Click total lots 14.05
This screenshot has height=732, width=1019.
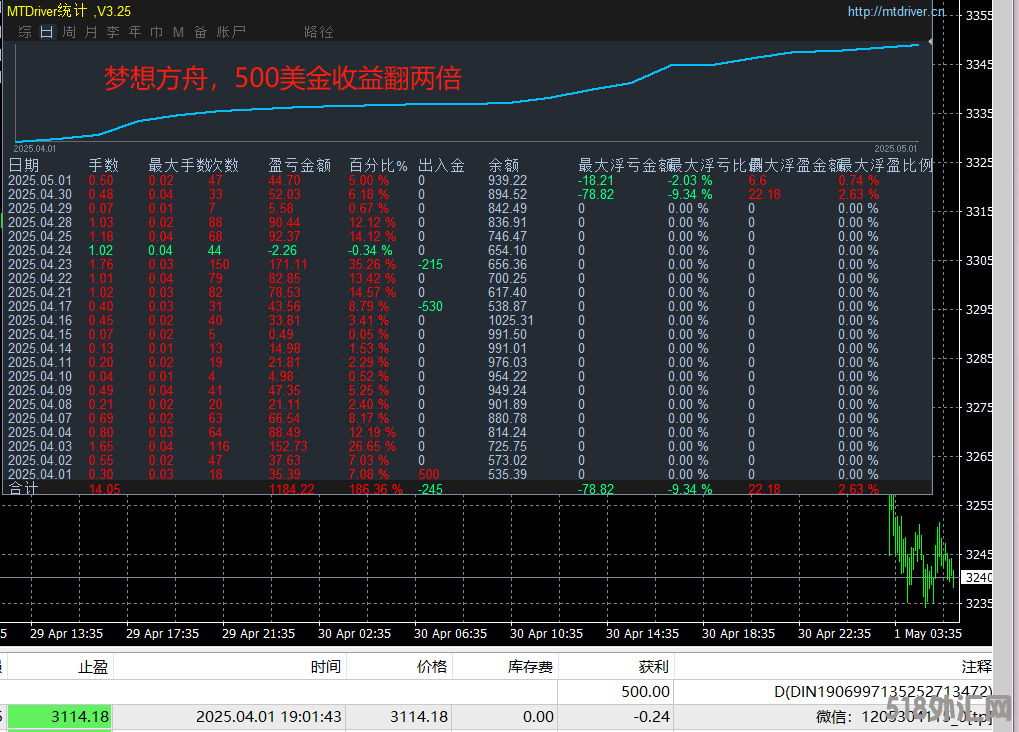click(x=105, y=489)
